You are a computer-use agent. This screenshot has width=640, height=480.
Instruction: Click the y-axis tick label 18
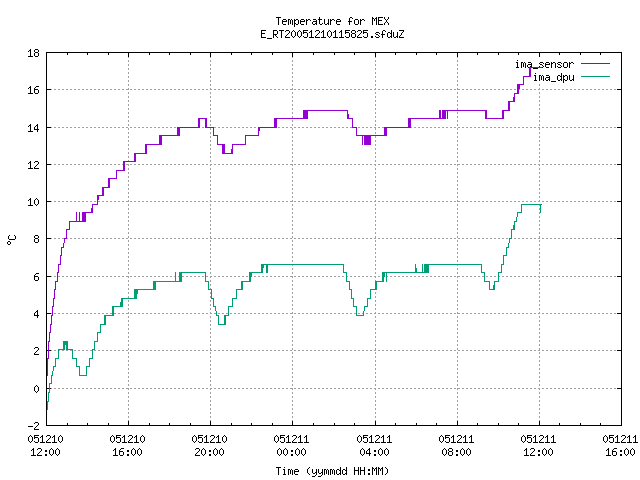[x=33, y=53]
